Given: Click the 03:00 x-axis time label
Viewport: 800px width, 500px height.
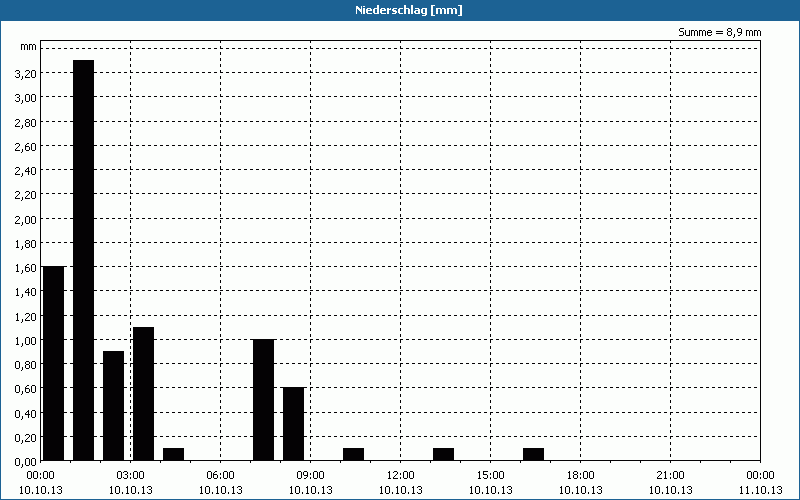Looking at the screenshot, I should 131,476.
